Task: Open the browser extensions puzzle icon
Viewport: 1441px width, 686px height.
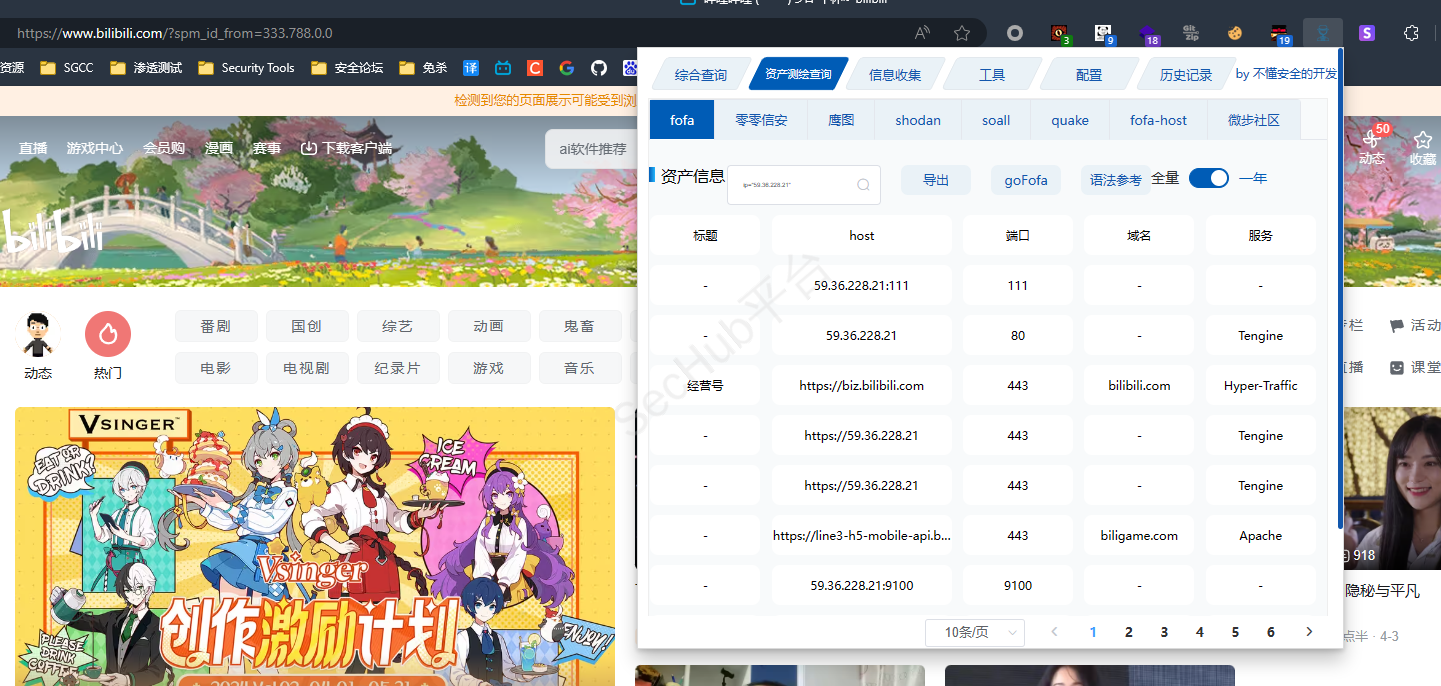Action: click(1410, 33)
